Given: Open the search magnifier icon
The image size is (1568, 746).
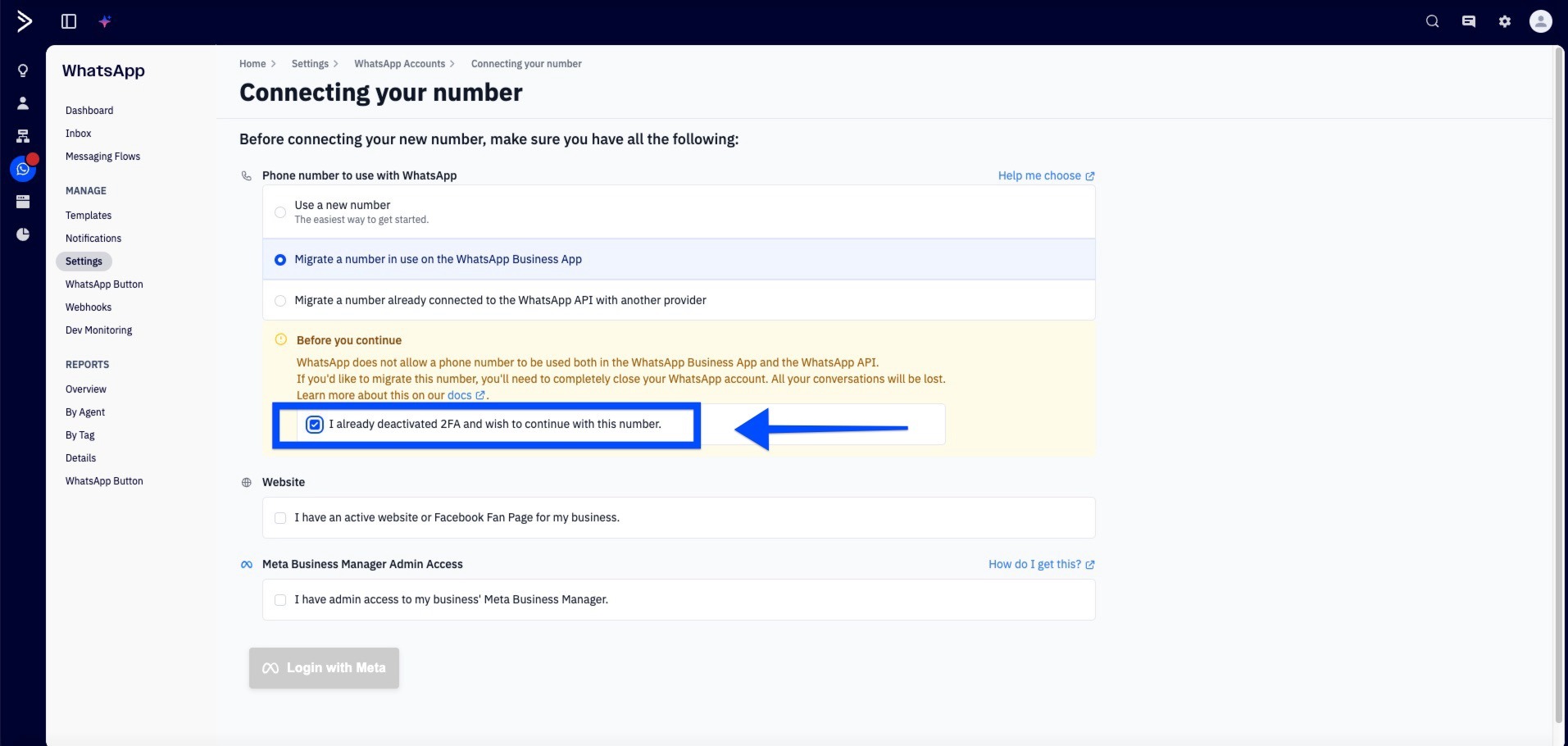Looking at the screenshot, I should coord(1433,21).
